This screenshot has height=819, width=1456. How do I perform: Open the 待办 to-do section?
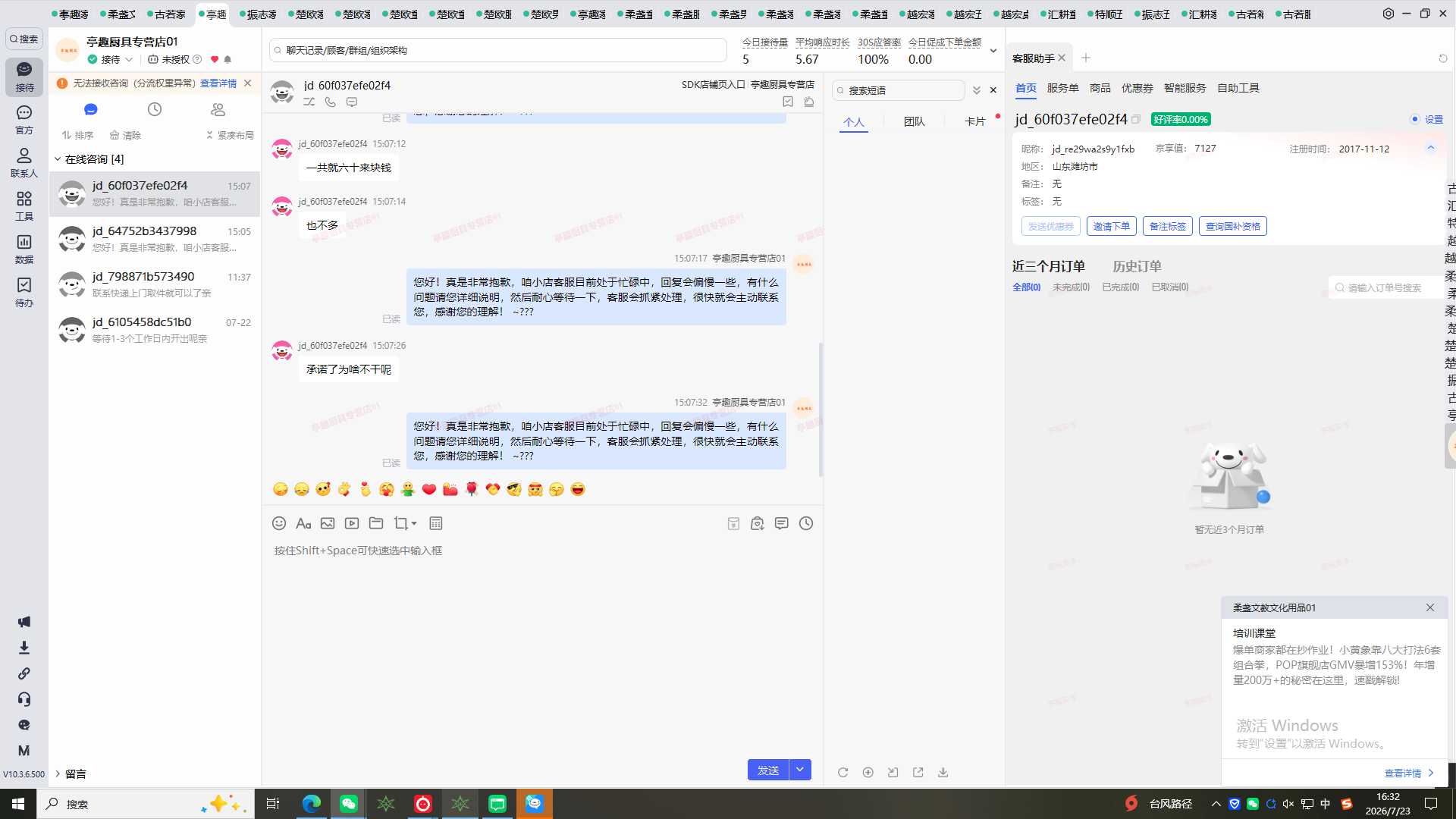coord(24,292)
